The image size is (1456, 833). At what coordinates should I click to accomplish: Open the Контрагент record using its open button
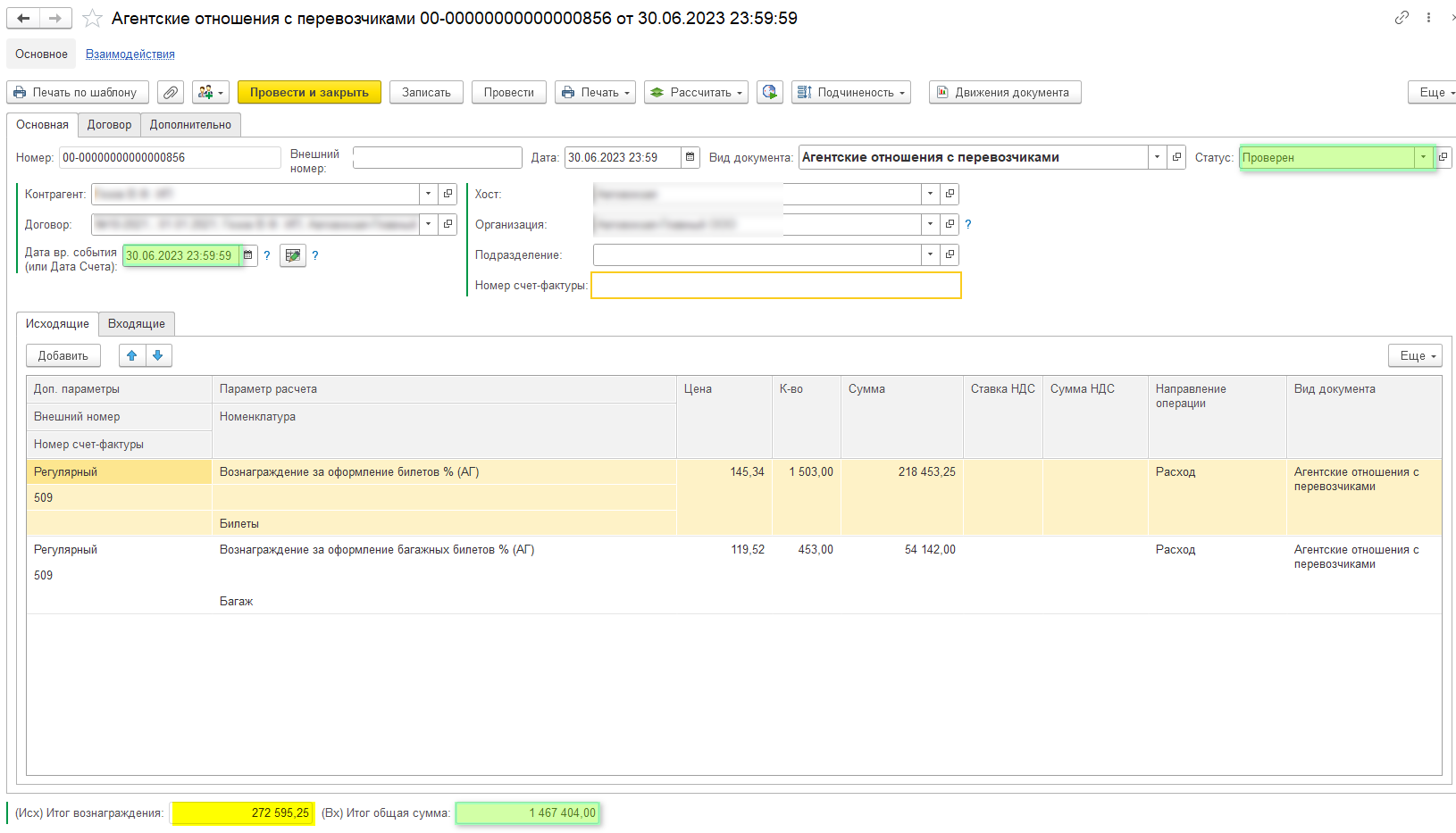[448, 194]
